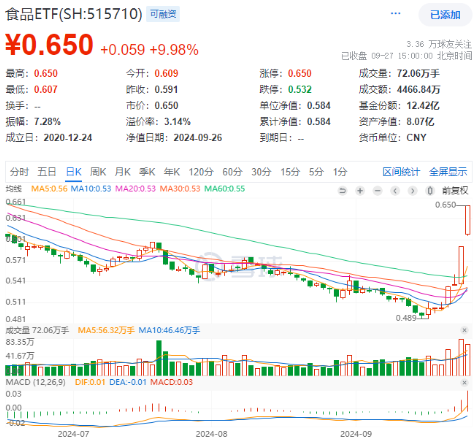Click the tallest green volume bar

point(159,358)
